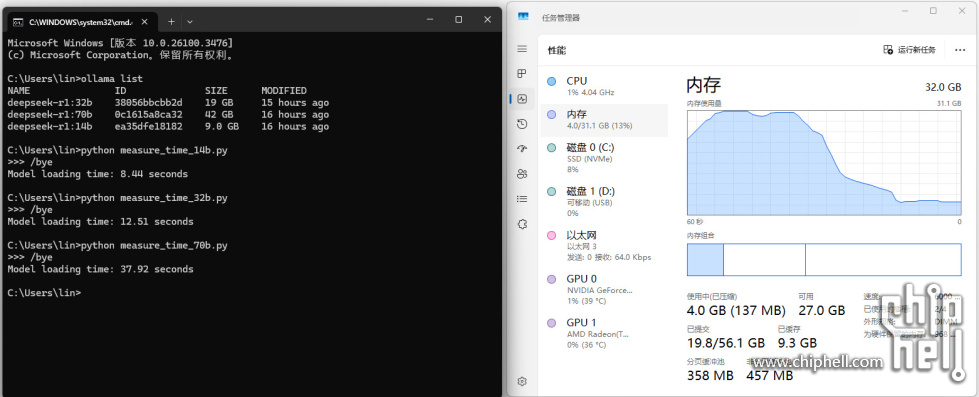
Task: Open the Details list icon in sidebar
Action: [x=522, y=199]
